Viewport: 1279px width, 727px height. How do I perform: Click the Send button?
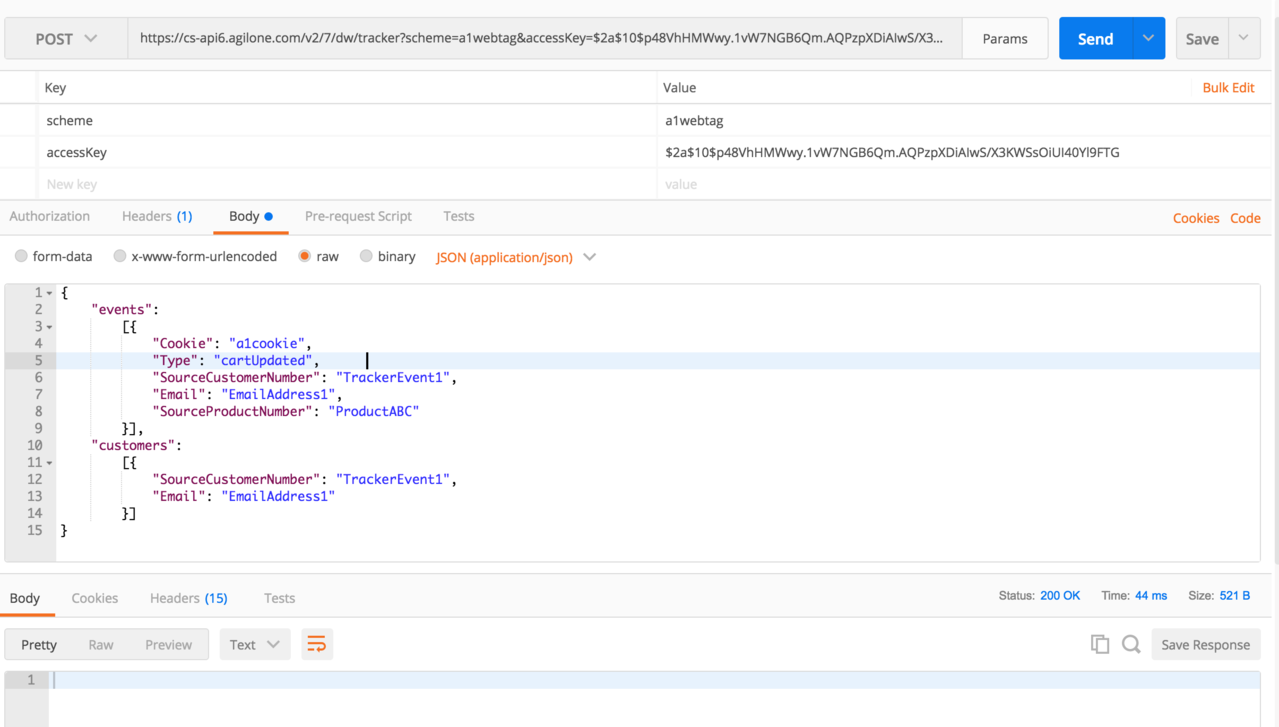coord(1095,38)
